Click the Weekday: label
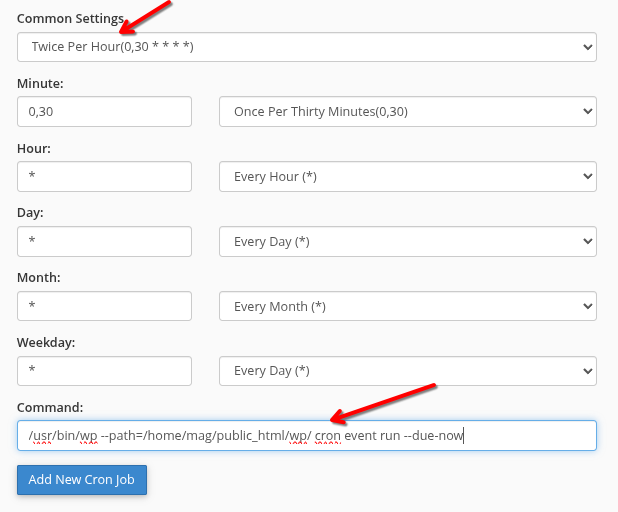Screen dimensions: 618x512 [46, 343]
